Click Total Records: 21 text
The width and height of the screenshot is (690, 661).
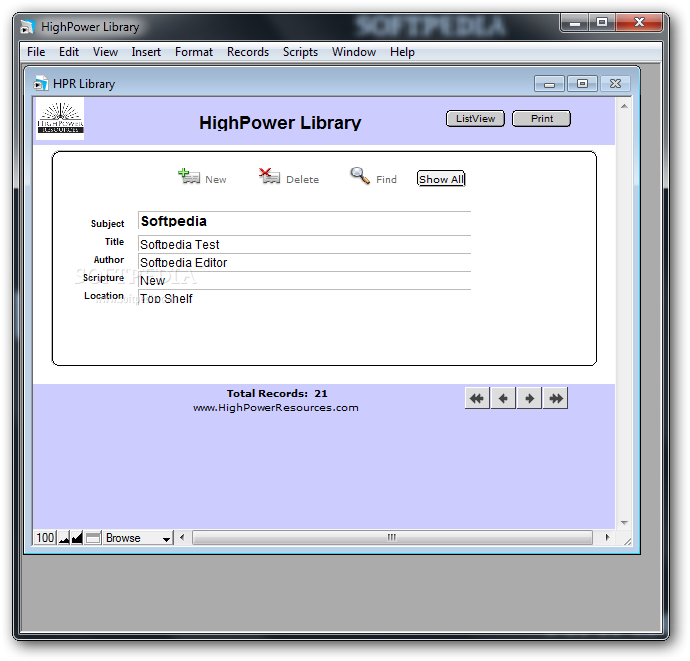[277, 393]
